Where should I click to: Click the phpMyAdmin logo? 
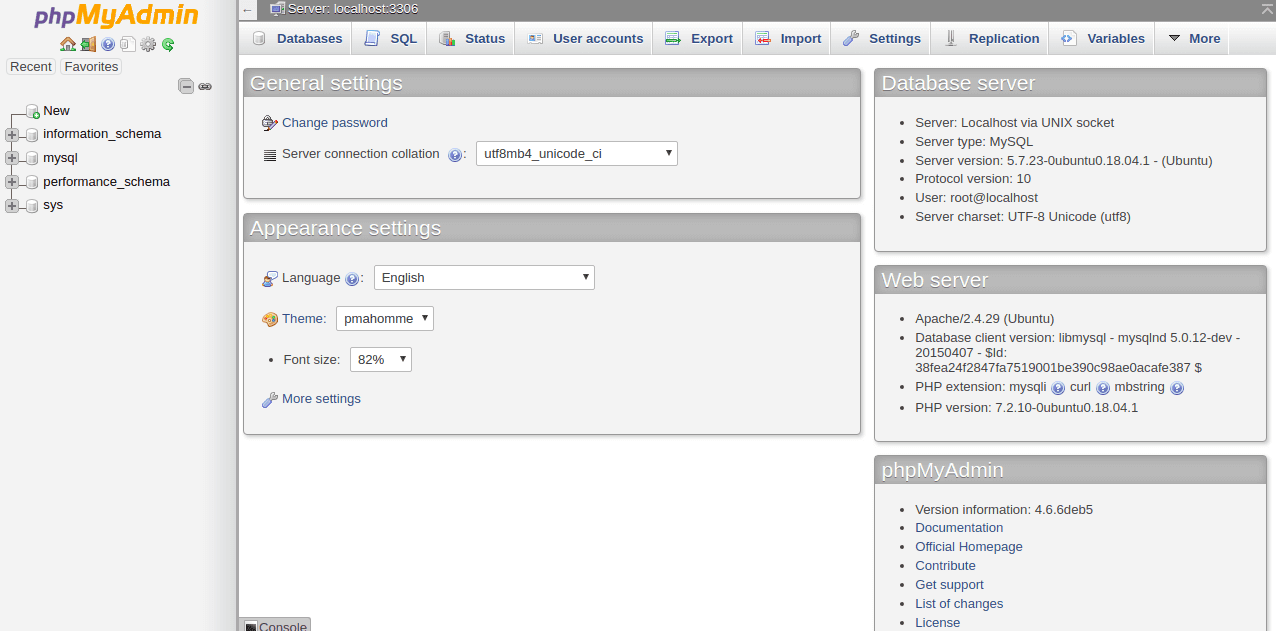click(117, 17)
